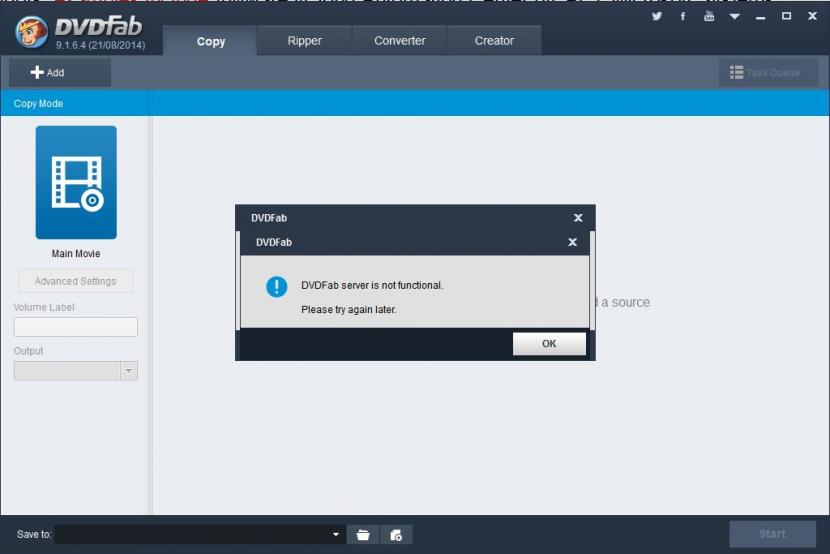Click the Copy Mode header

pyautogui.click(x=38, y=104)
